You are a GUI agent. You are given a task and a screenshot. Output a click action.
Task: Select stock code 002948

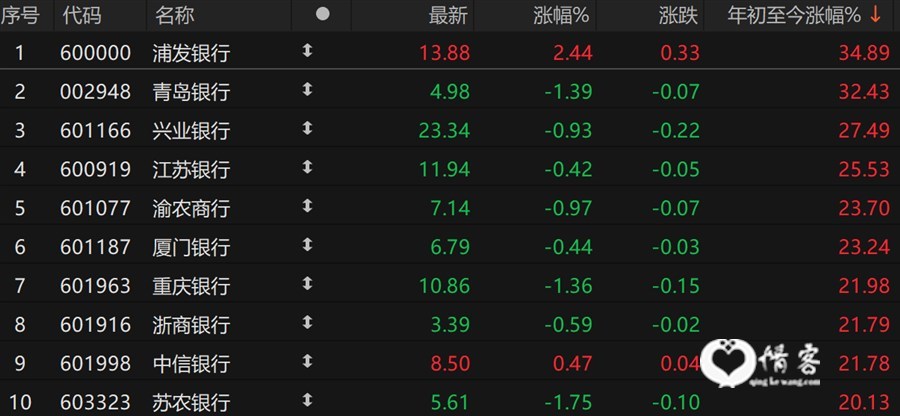click(x=95, y=92)
